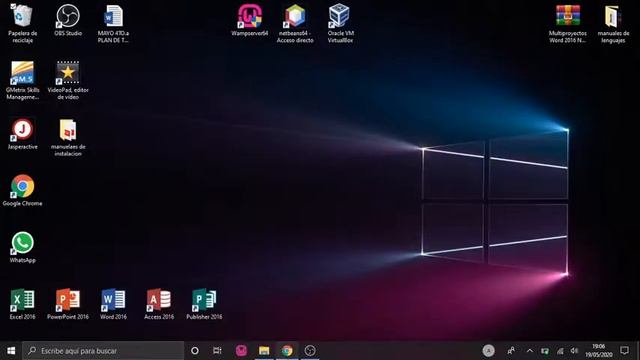
Task: Open the Excel 2016 desktop shortcut
Action: pyautogui.click(x=22, y=304)
